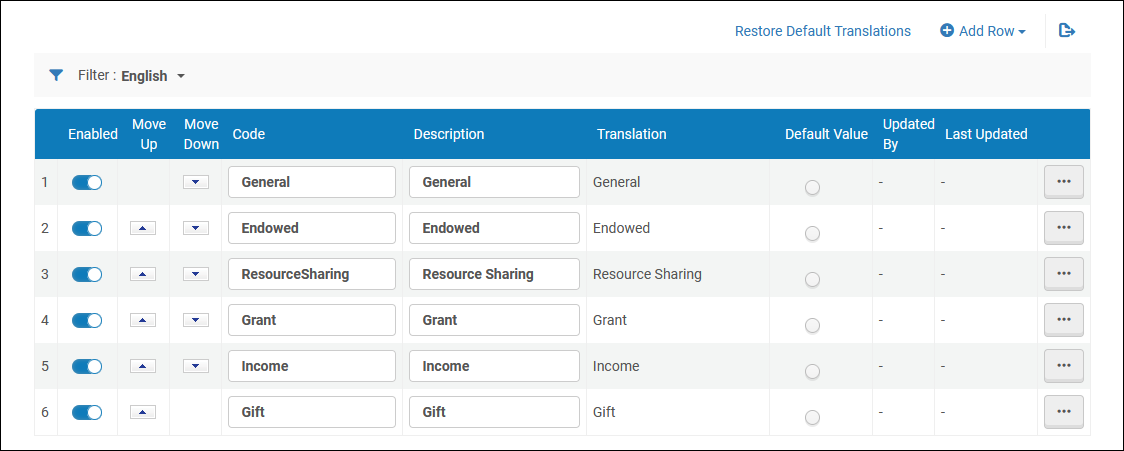The image size is (1124, 451).
Task: Open row actions menu for Grant
Action: [x=1063, y=320]
